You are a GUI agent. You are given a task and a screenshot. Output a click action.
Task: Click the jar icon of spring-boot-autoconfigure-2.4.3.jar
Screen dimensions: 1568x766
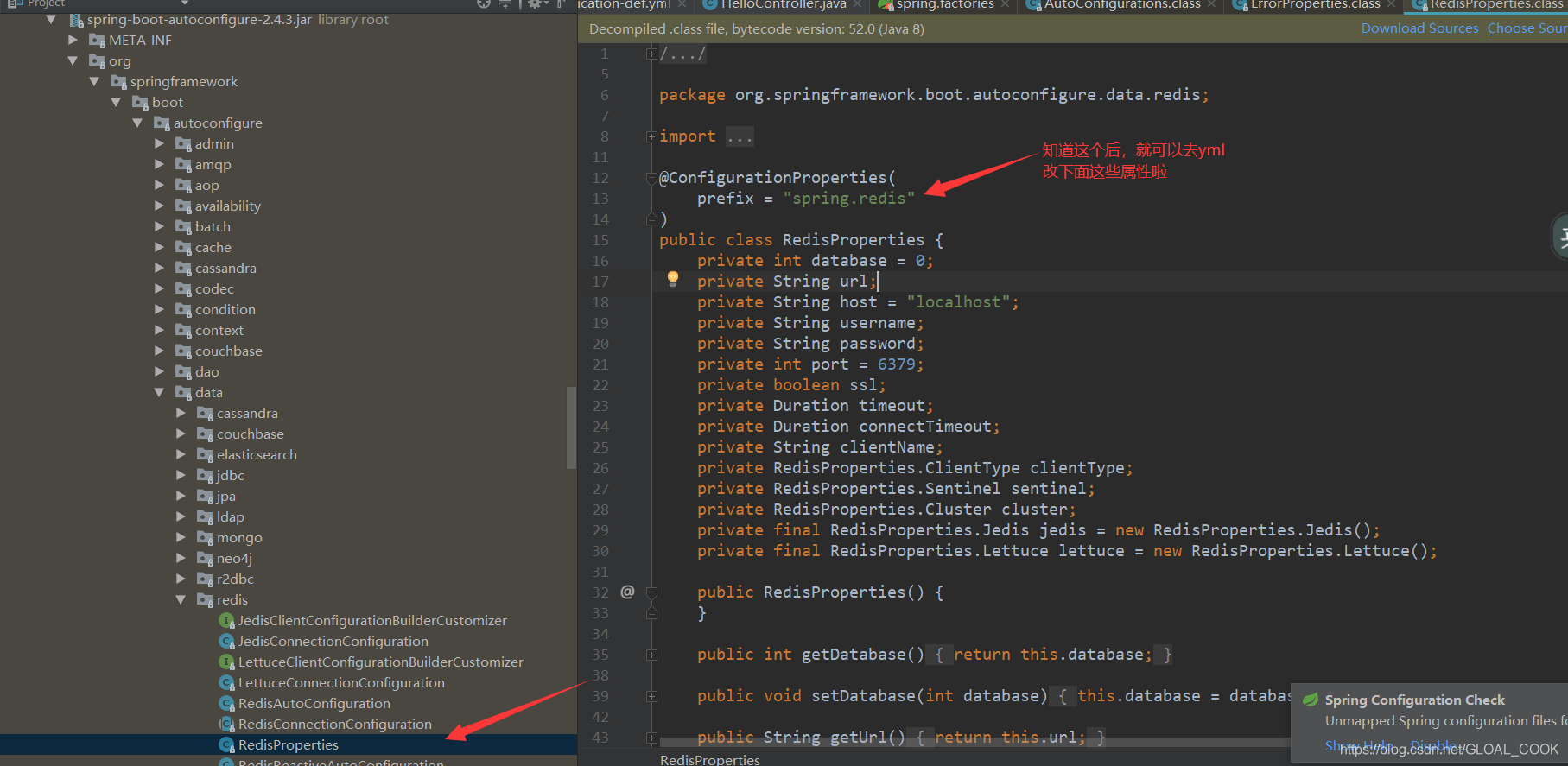76,19
